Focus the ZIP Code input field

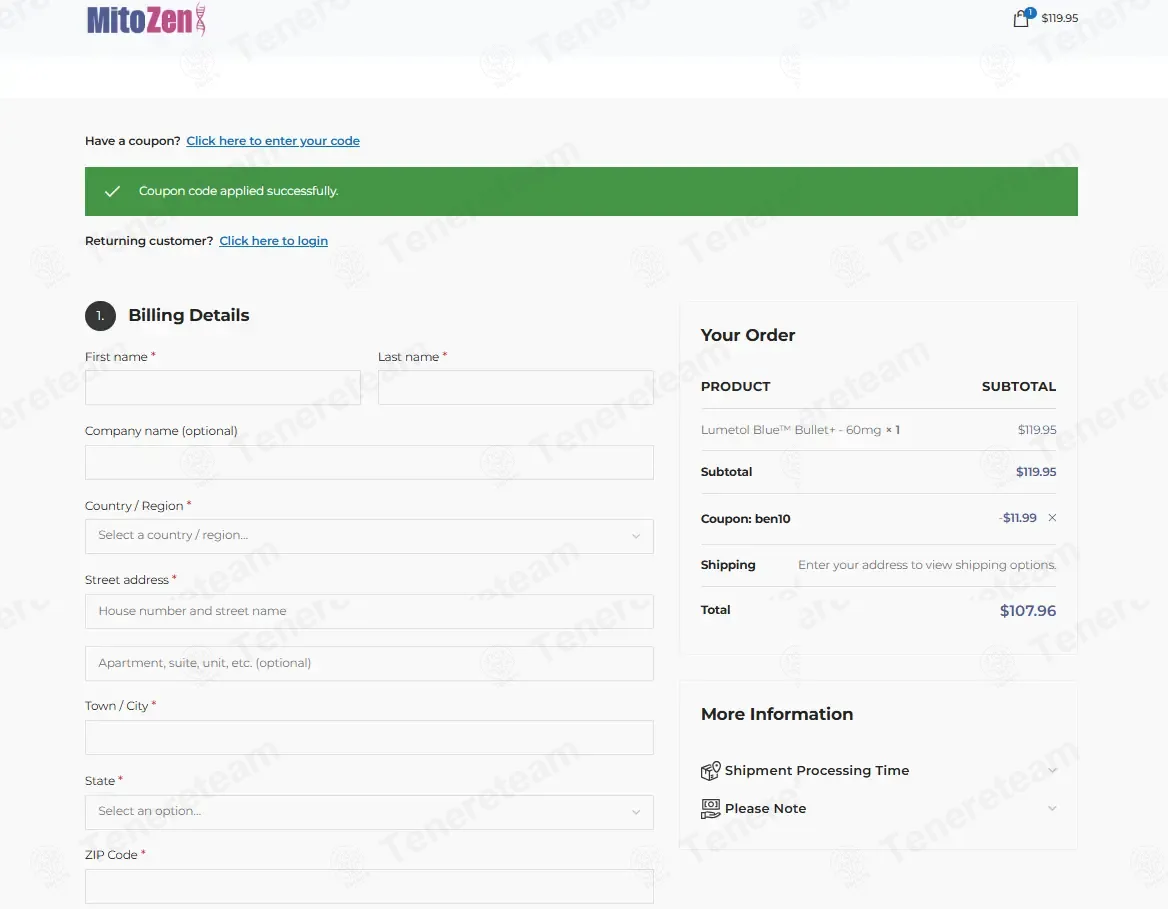click(x=369, y=887)
